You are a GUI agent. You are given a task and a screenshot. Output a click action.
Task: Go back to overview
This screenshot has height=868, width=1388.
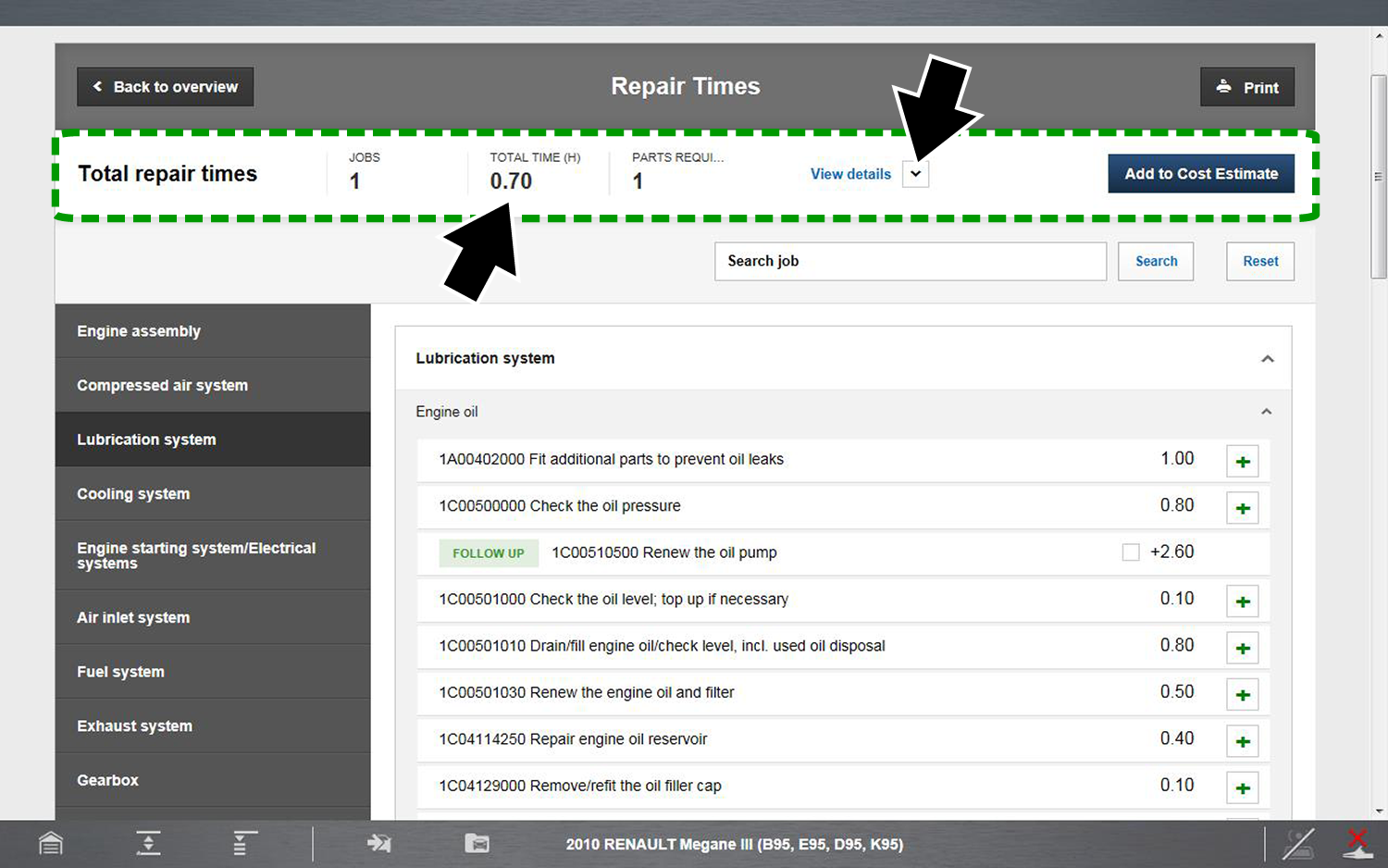click(x=165, y=87)
